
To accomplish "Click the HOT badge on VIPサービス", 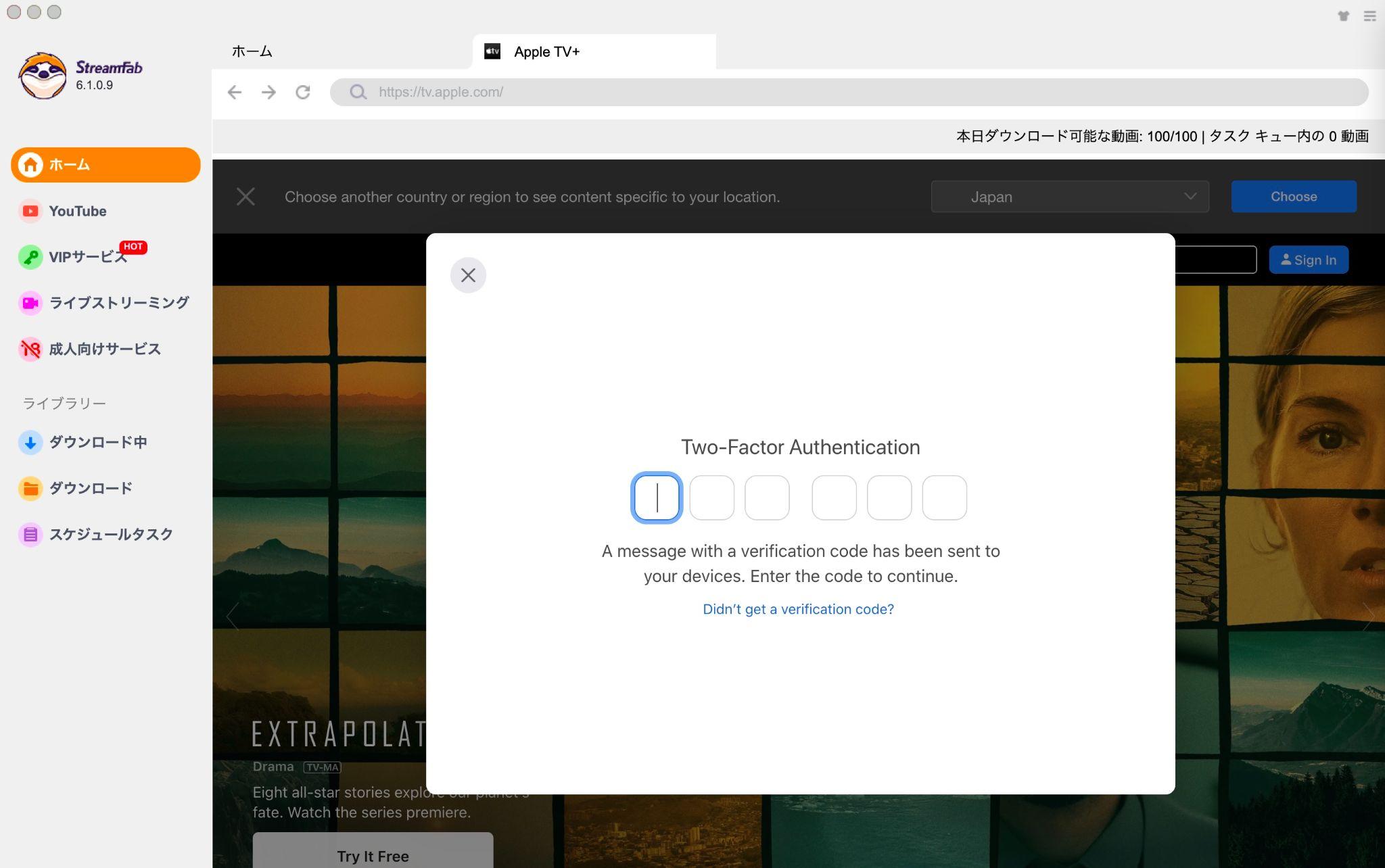I will tap(133, 247).
